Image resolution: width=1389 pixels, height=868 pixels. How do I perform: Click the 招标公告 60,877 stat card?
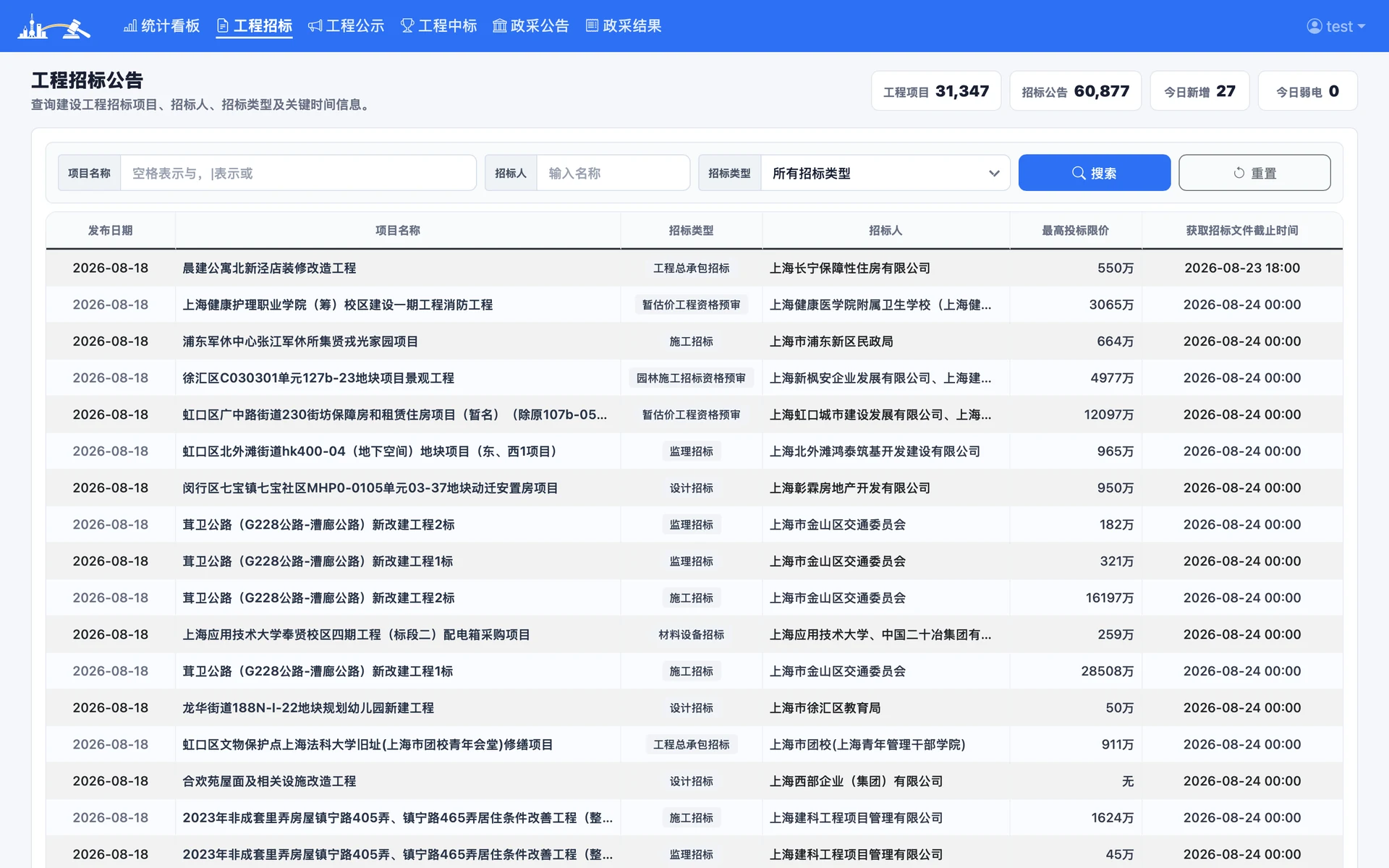(1075, 91)
